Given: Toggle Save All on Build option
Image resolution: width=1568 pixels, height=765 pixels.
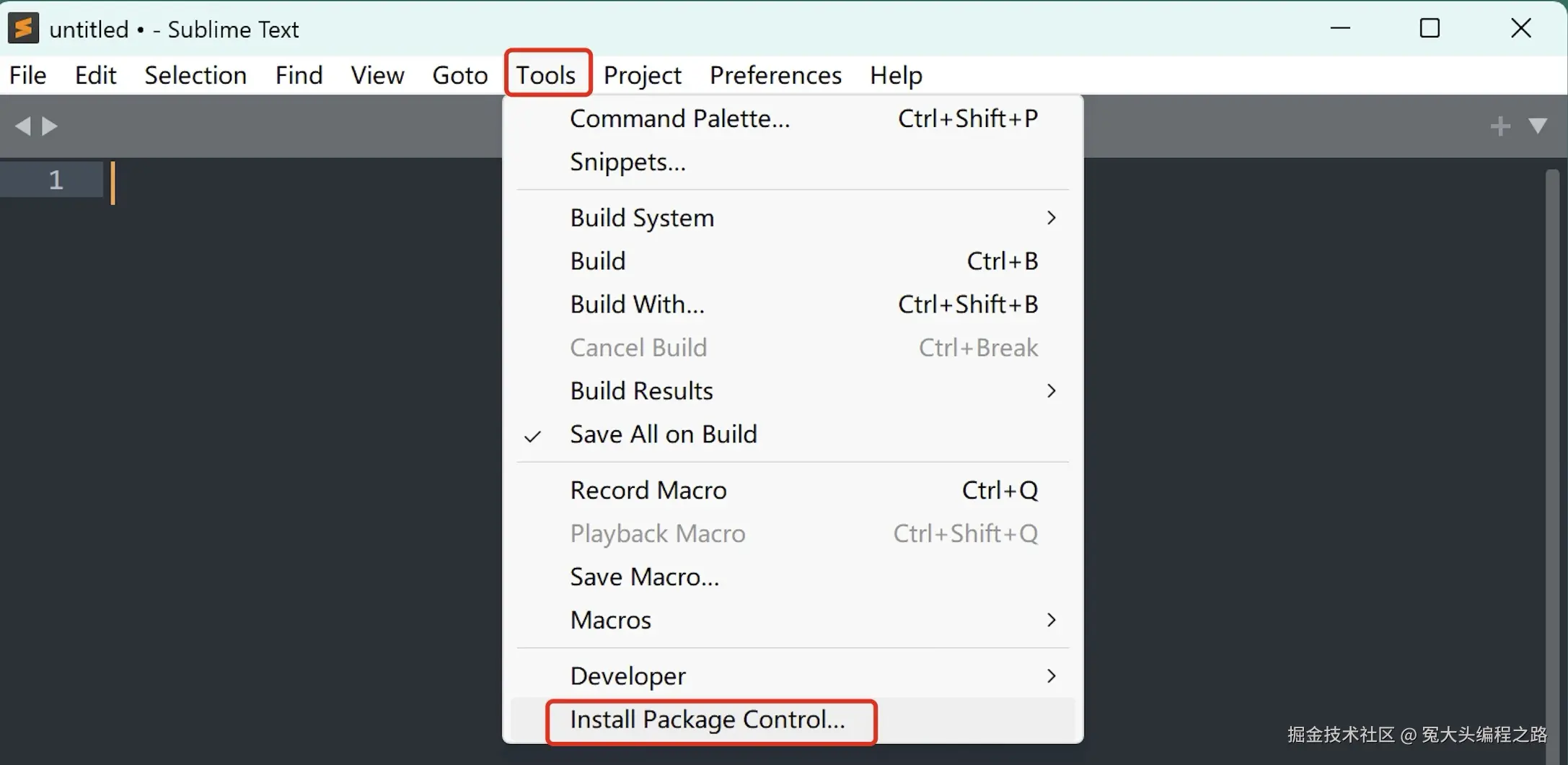Looking at the screenshot, I should [663, 434].
